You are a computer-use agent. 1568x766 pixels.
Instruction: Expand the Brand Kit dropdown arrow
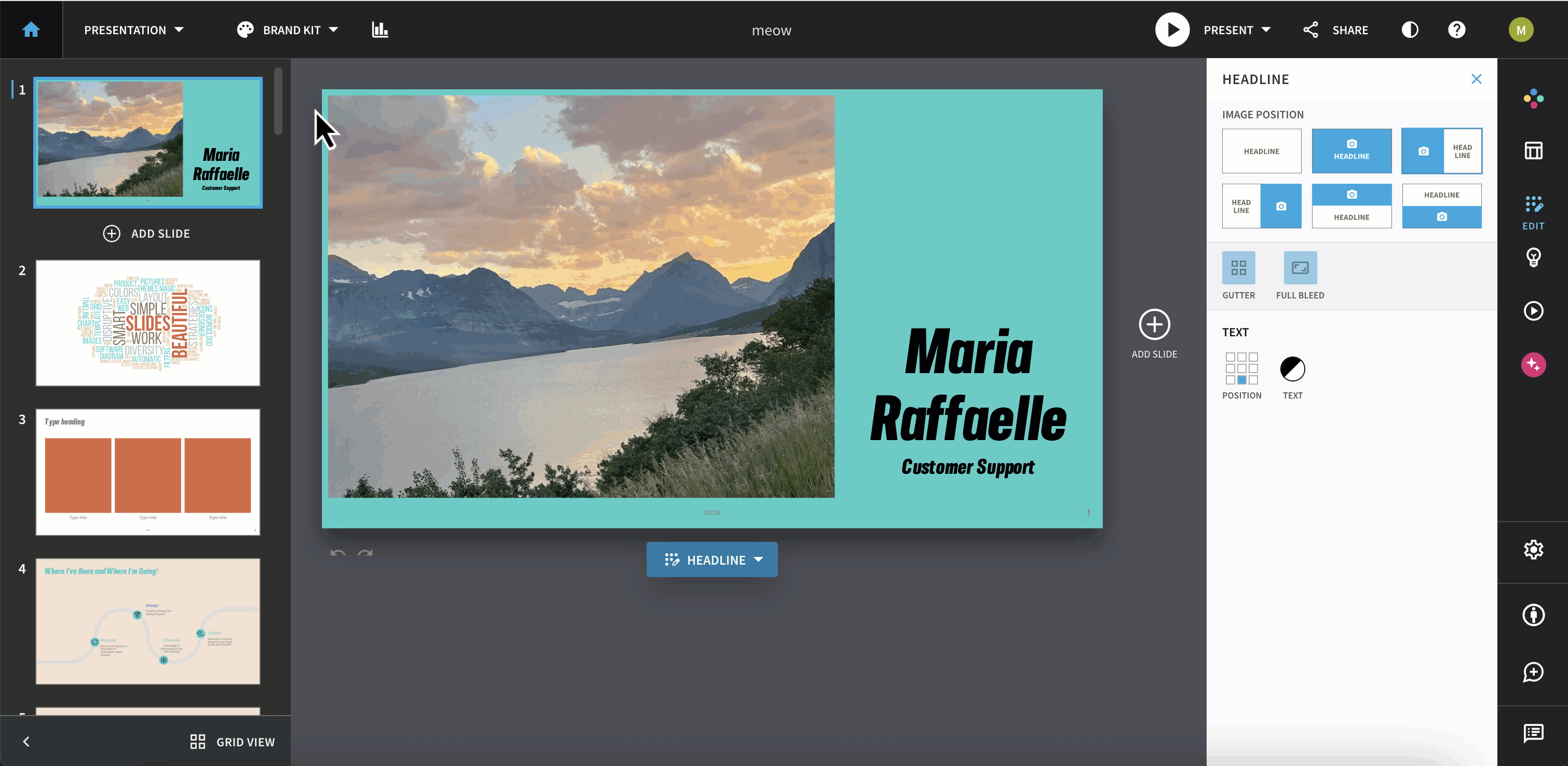coord(333,30)
